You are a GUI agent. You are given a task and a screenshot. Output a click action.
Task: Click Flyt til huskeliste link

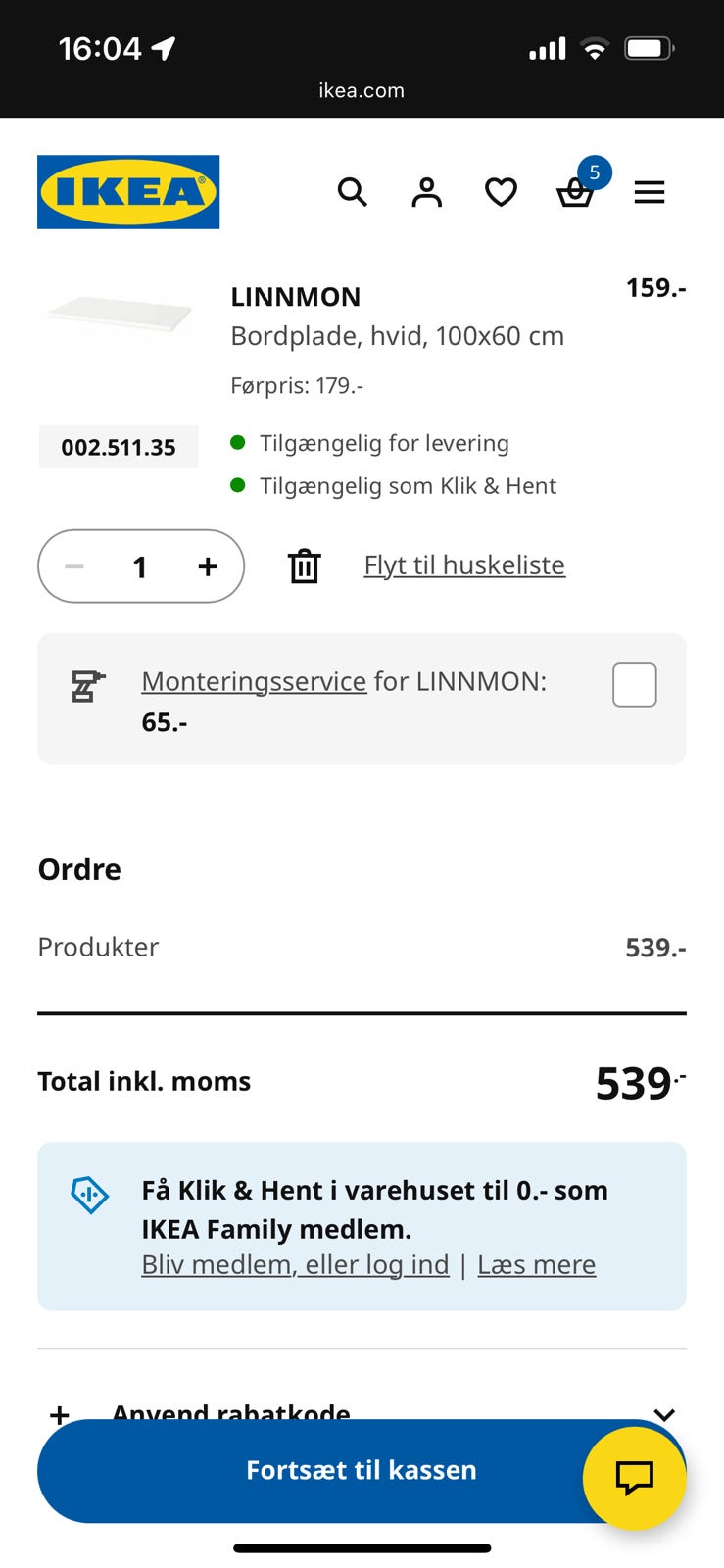click(464, 565)
